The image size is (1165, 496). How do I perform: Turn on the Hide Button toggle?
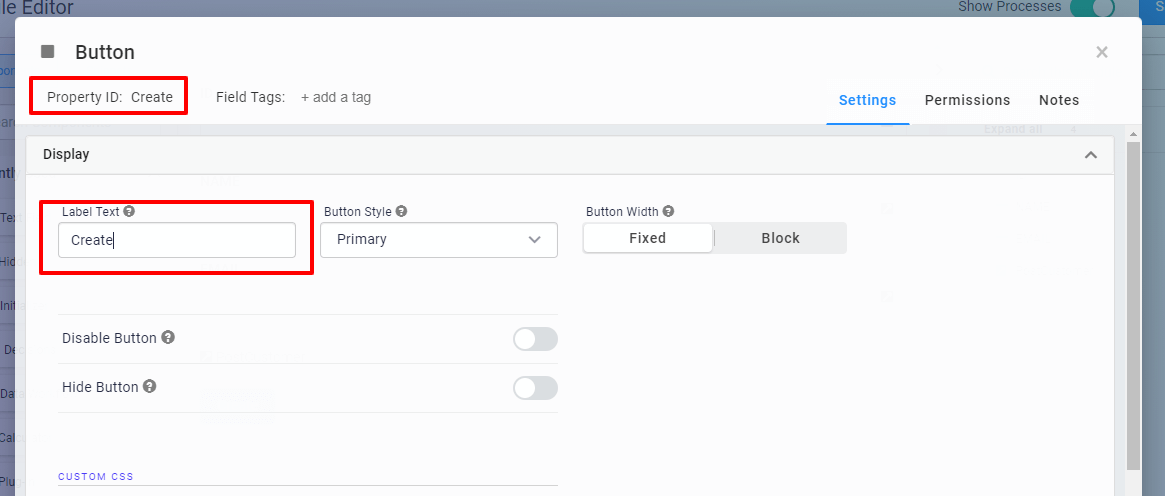coord(535,388)
